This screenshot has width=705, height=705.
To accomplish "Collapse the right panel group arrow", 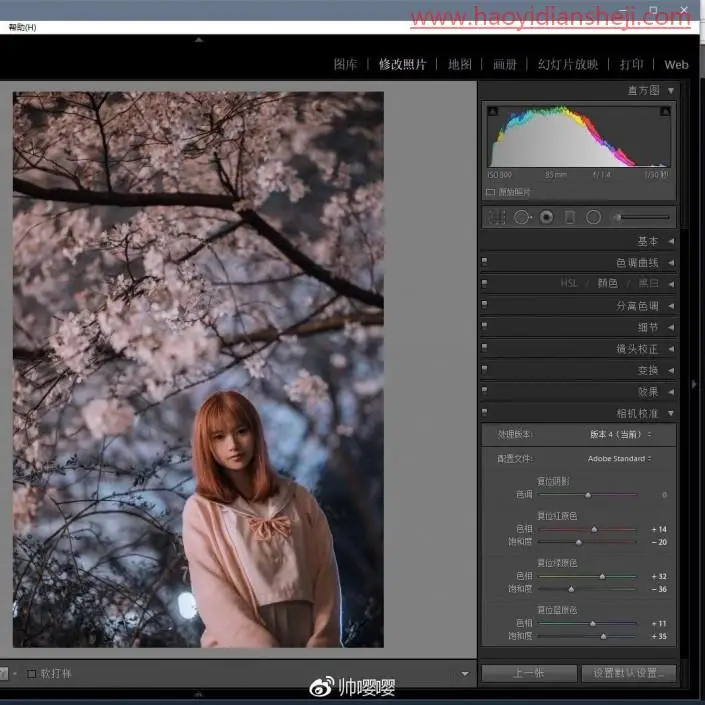I will pyautogui.click(x=694, y=384).
